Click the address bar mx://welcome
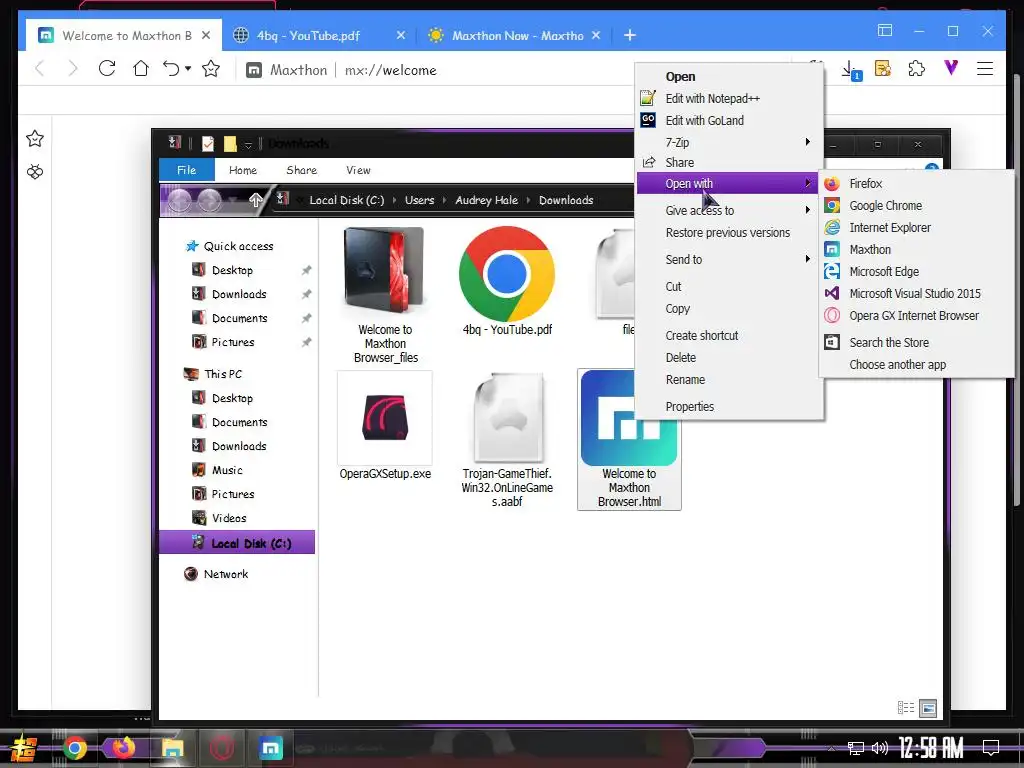Screen dimensions: 1024x768 point(391,70)
